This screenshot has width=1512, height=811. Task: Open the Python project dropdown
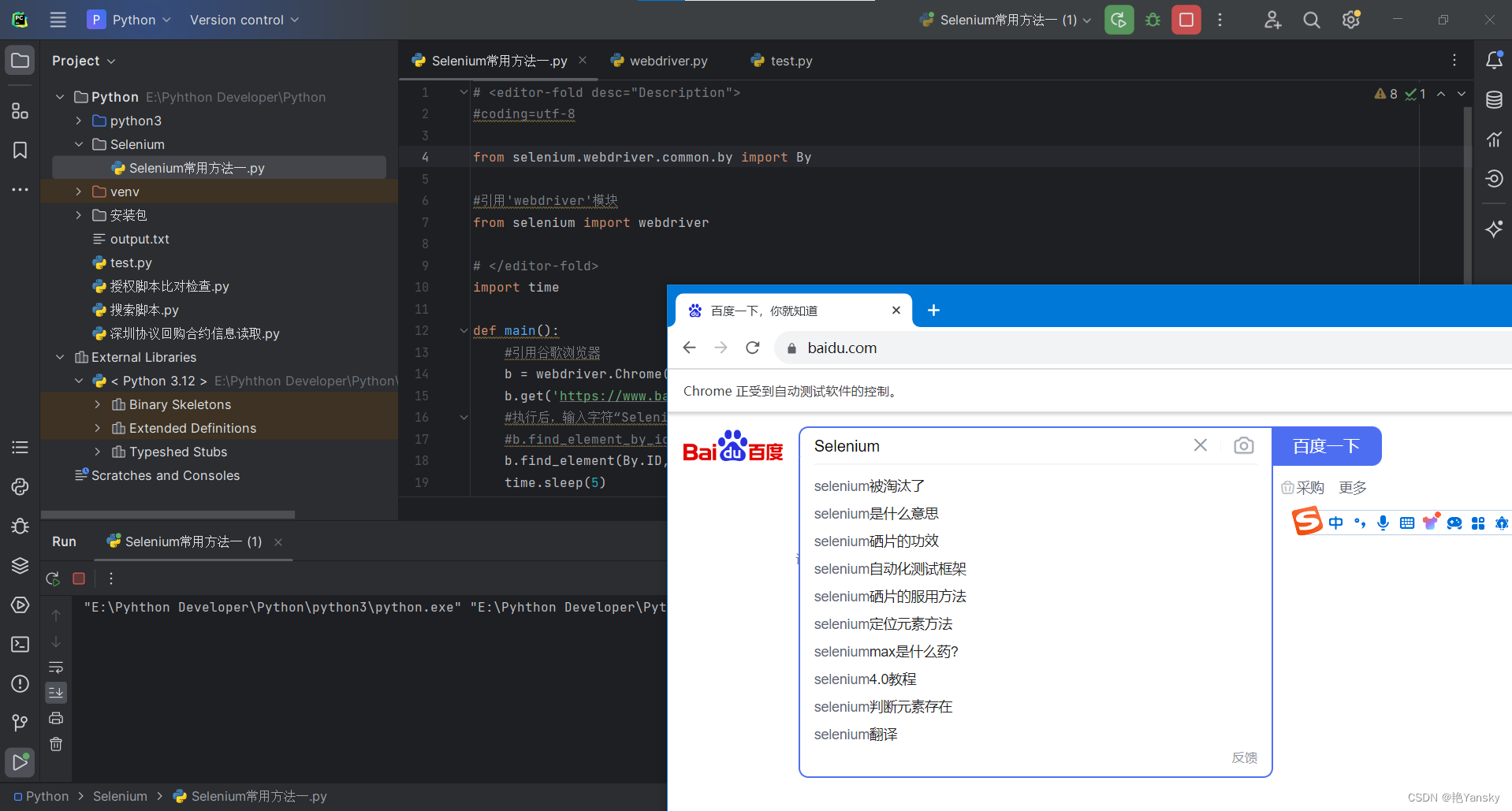(x=129, y=20)
